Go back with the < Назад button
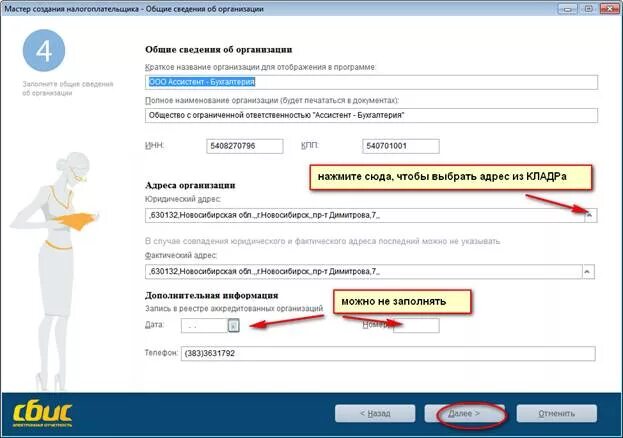This screenshot has width=623, height=438. tap(375, 414)
